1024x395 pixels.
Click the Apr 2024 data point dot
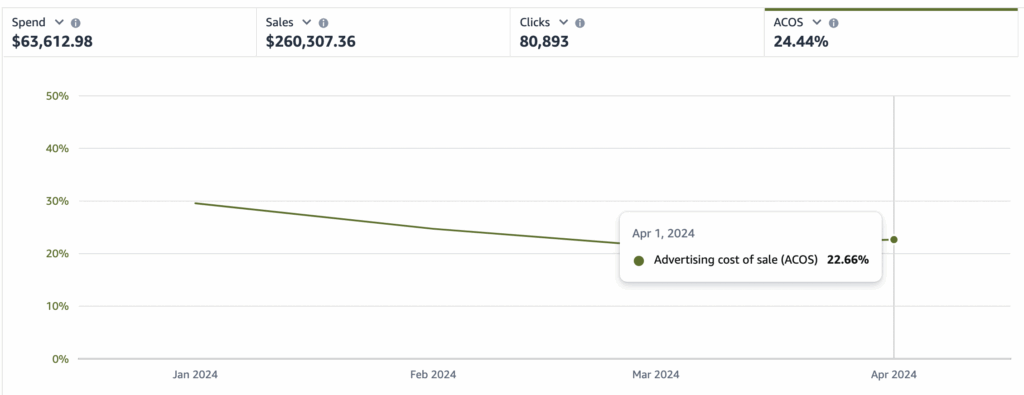pos(893,240)
